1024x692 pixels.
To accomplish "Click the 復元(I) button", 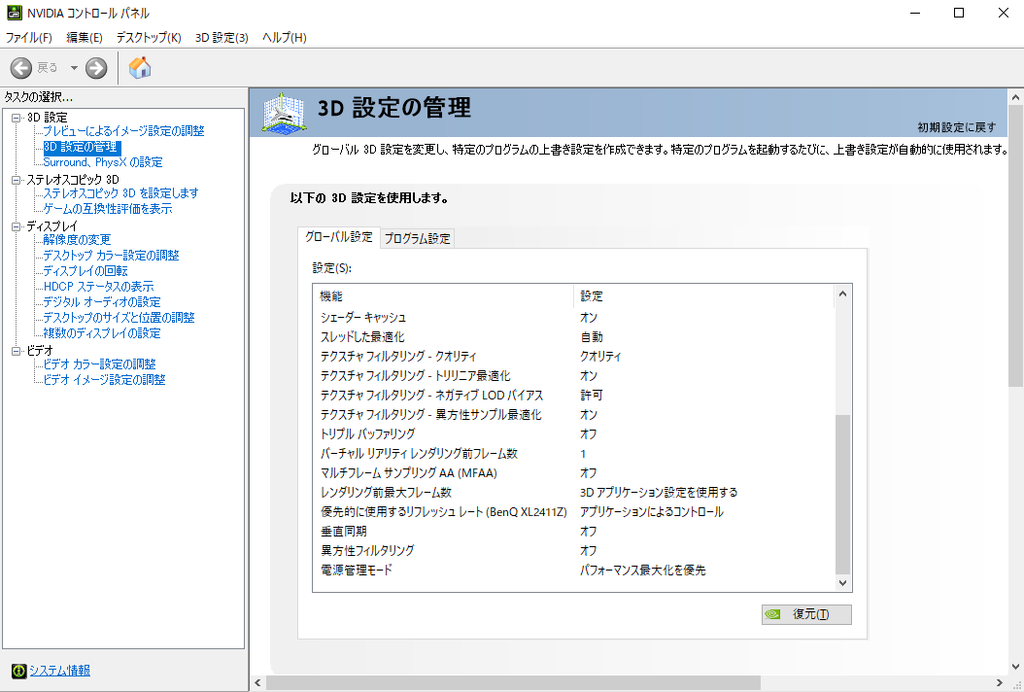I will (807, 614).
